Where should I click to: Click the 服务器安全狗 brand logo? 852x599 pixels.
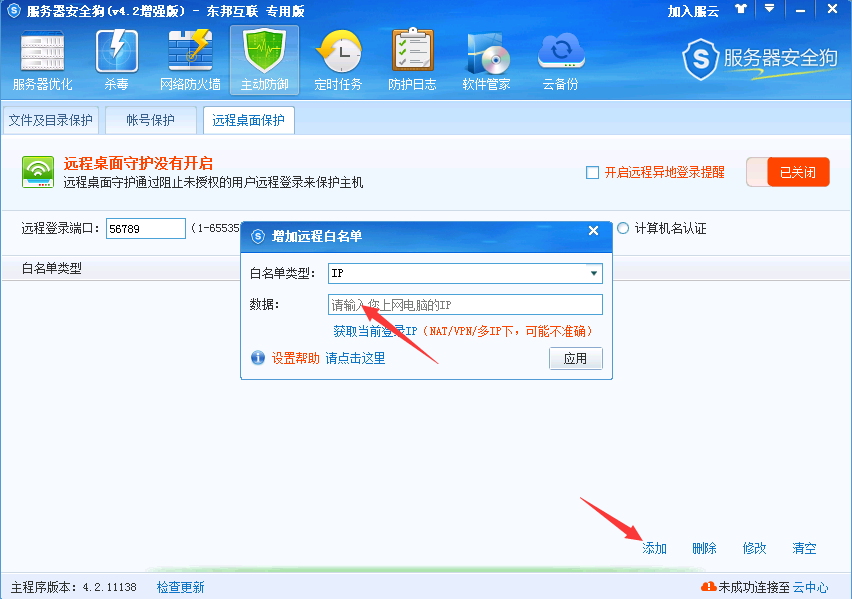tap(760, 59)
